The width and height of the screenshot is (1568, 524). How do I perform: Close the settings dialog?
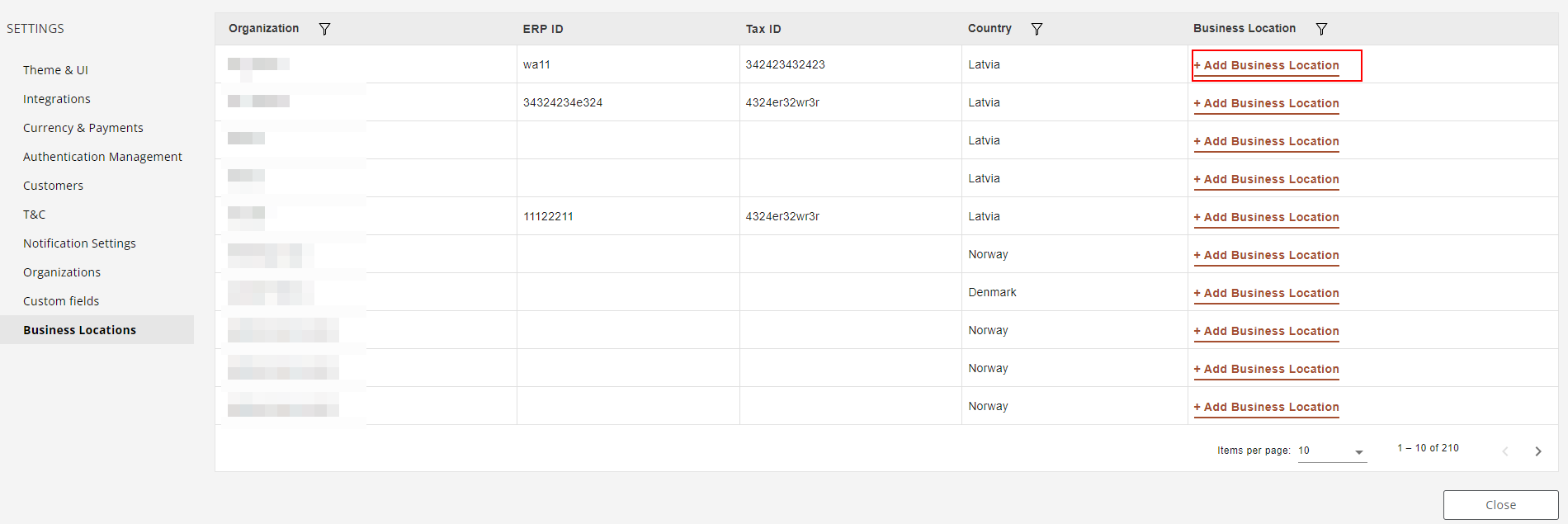[x=1500, y=505]
